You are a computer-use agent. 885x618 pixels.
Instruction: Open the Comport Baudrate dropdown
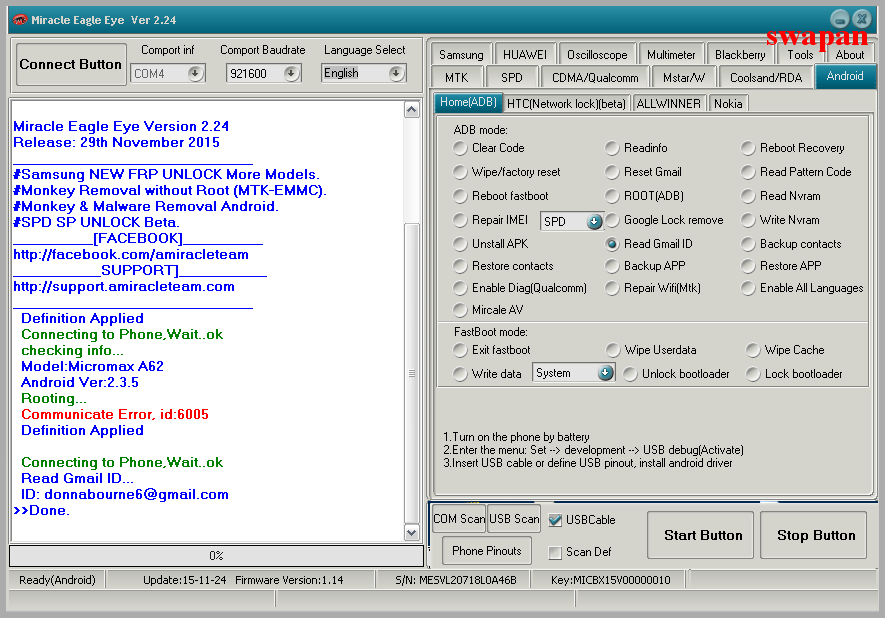291,73
